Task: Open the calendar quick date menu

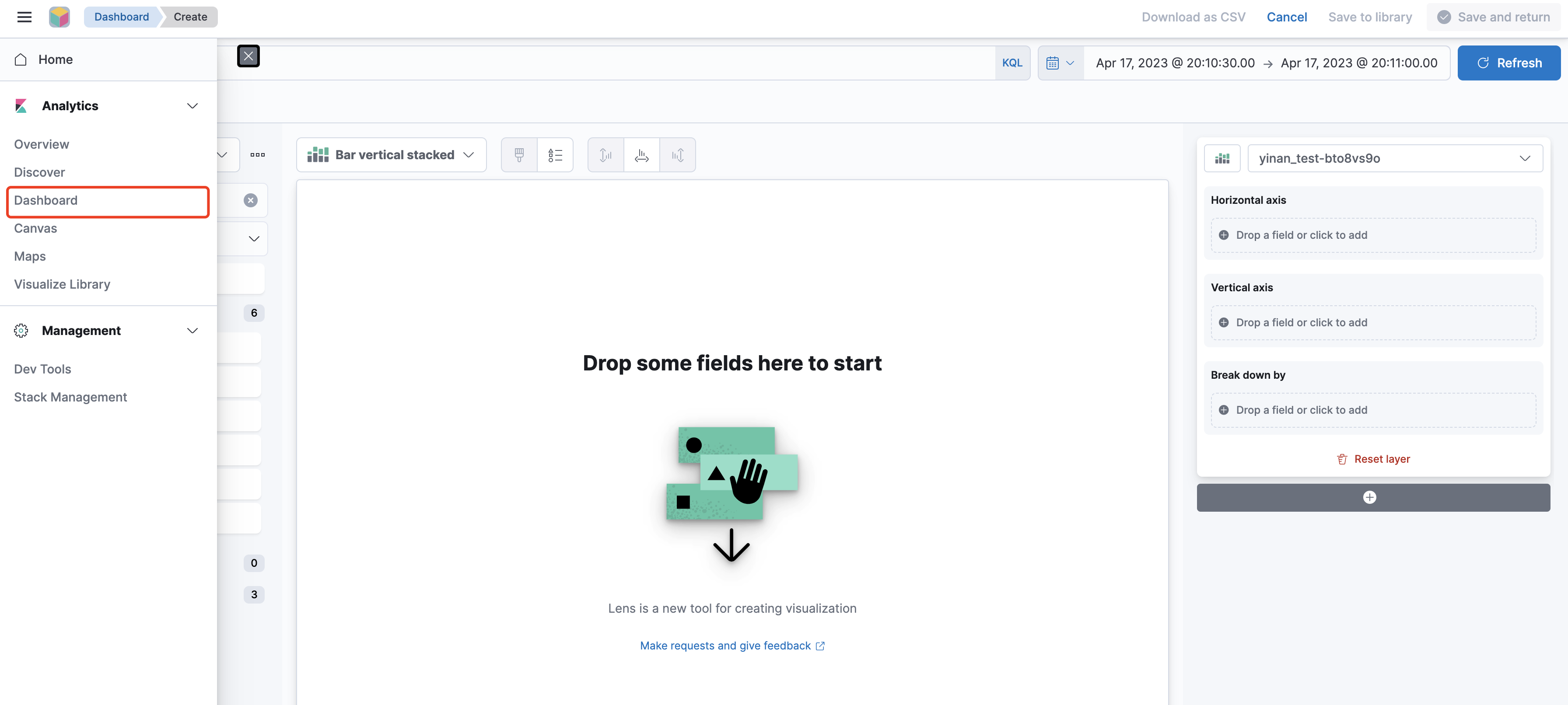Action: point(1060,63)
